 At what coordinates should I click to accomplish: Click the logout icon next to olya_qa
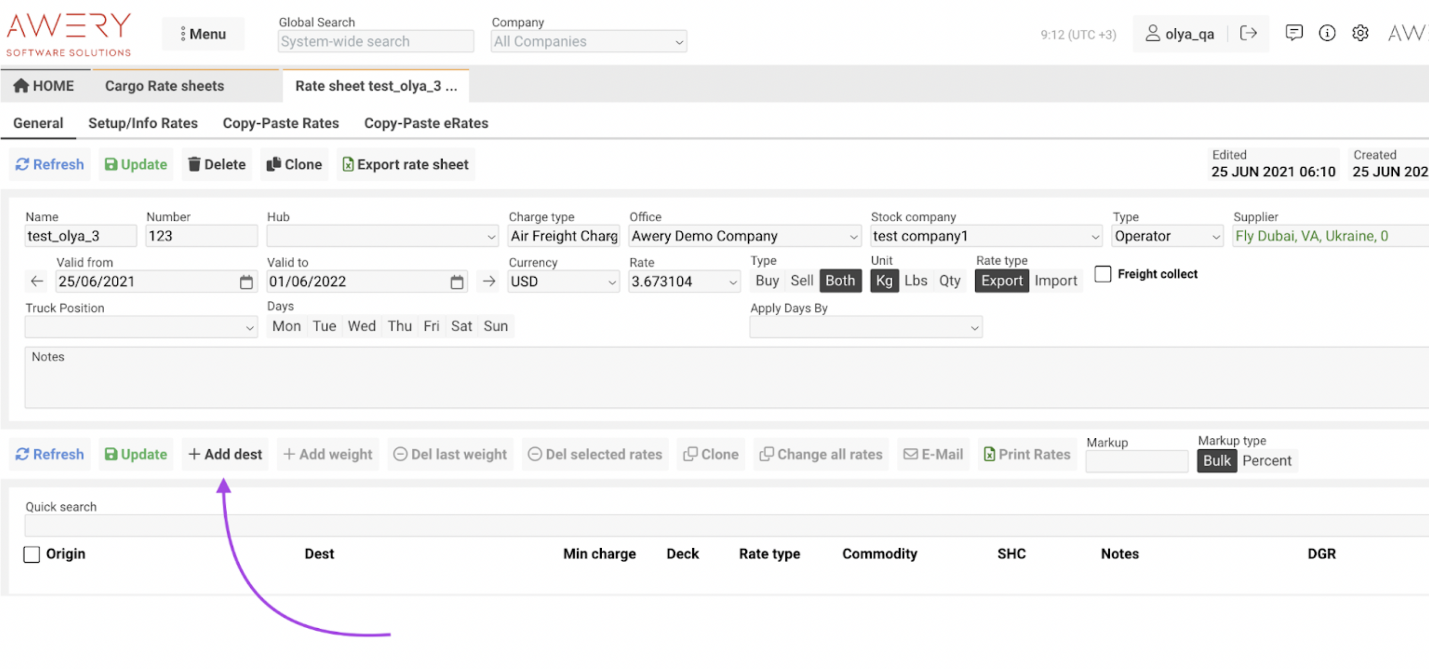tap(1248, 33)
